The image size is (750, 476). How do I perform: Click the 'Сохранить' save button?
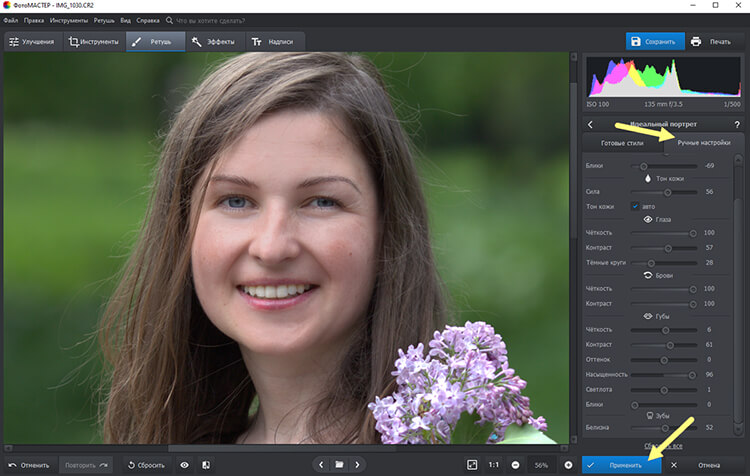click(655, 42)
